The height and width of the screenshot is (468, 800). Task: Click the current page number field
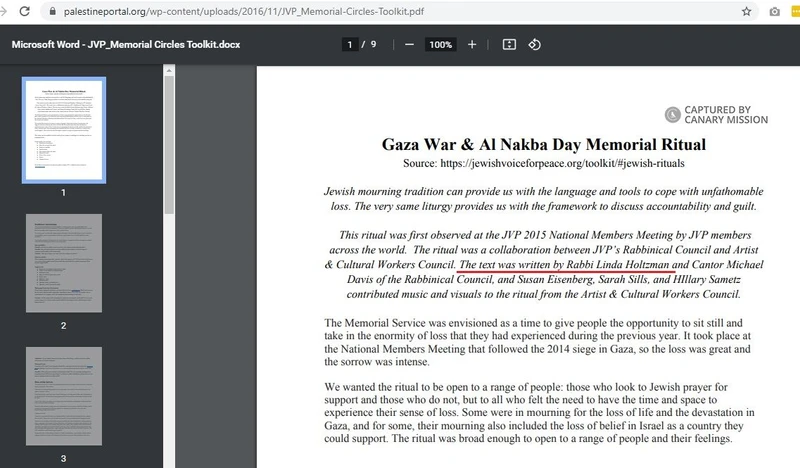(x=349, y=44)
